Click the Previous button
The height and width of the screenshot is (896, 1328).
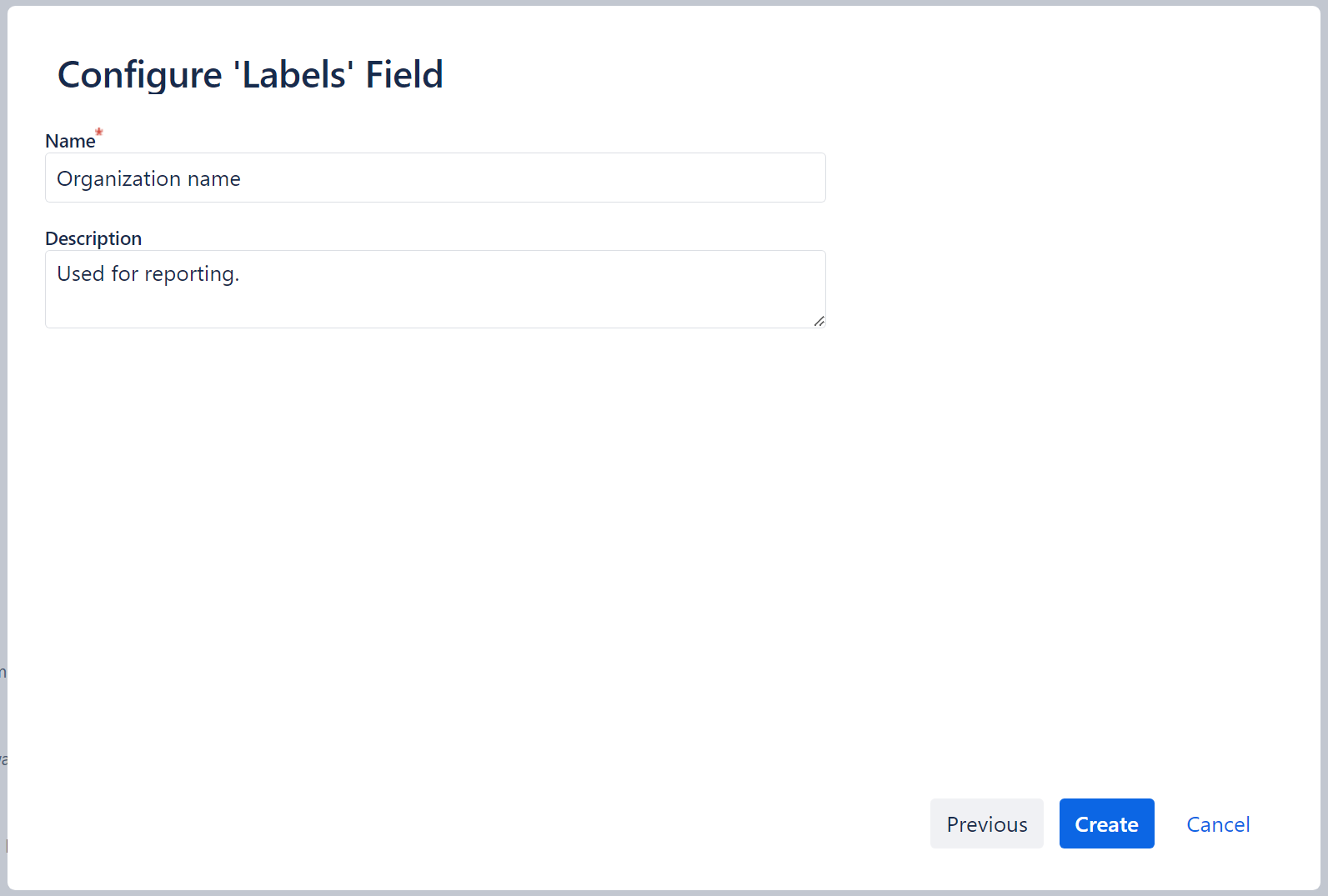click(986, 823)
